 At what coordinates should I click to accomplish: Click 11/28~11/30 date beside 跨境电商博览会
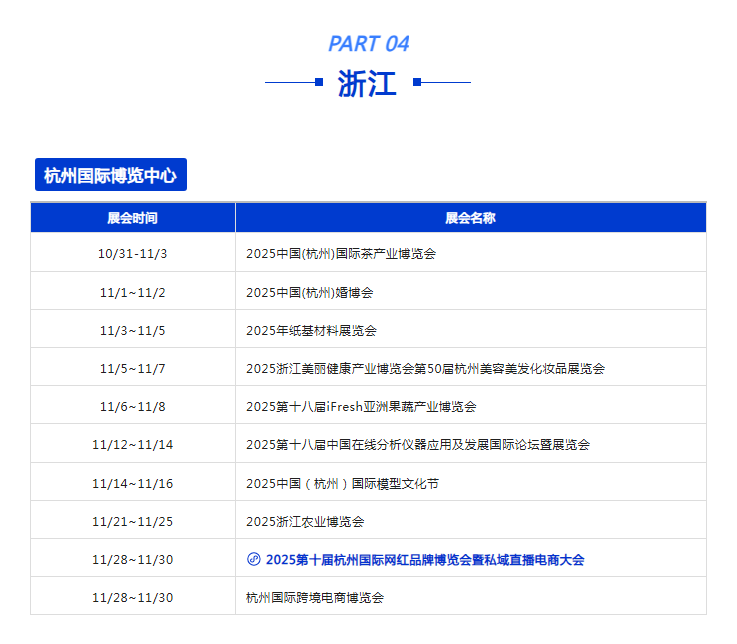click(x=133, y=598)
